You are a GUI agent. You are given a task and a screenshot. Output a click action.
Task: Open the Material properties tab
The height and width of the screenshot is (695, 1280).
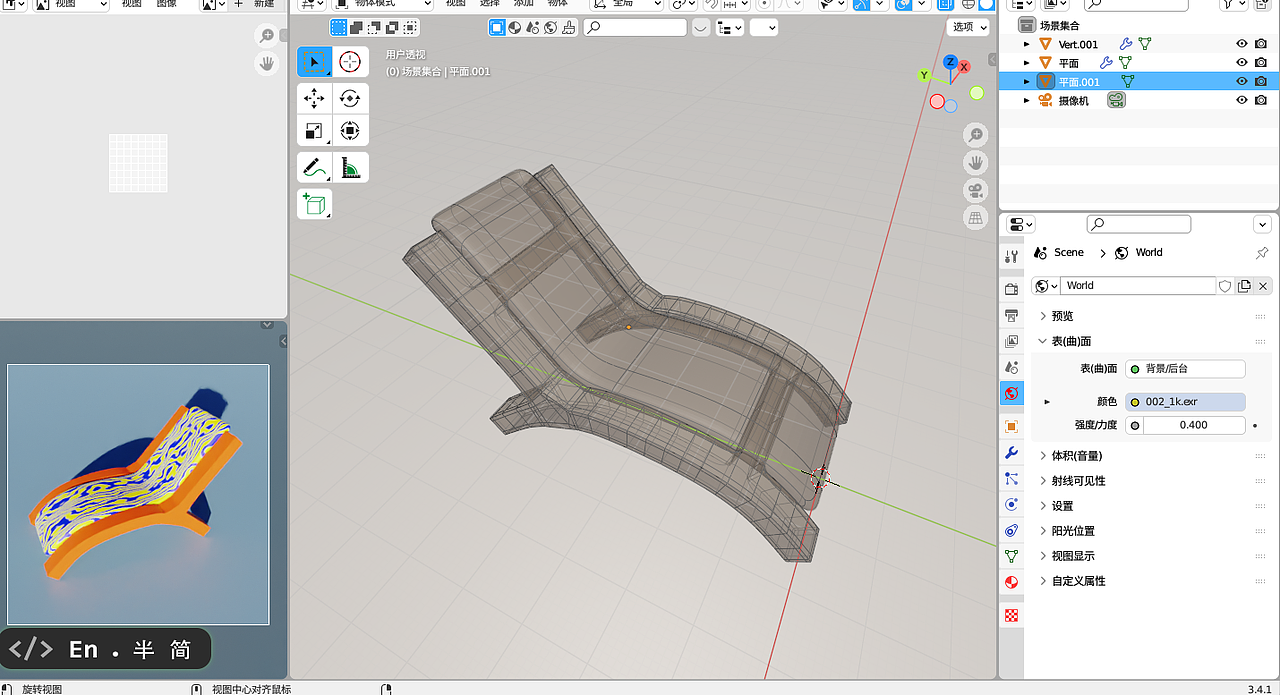click(x=1012, y=582)
